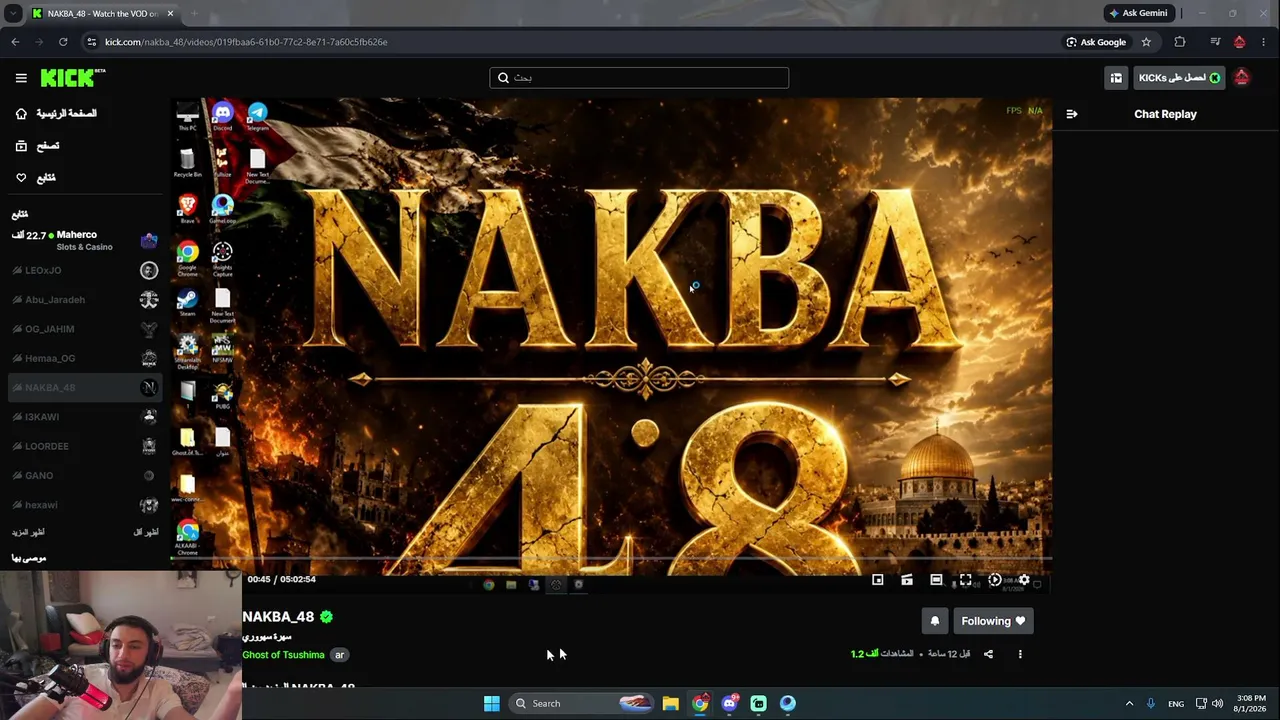Collapse the Chat Replay panel
Screen dimensions: 1280x720
coord(1072,114)
